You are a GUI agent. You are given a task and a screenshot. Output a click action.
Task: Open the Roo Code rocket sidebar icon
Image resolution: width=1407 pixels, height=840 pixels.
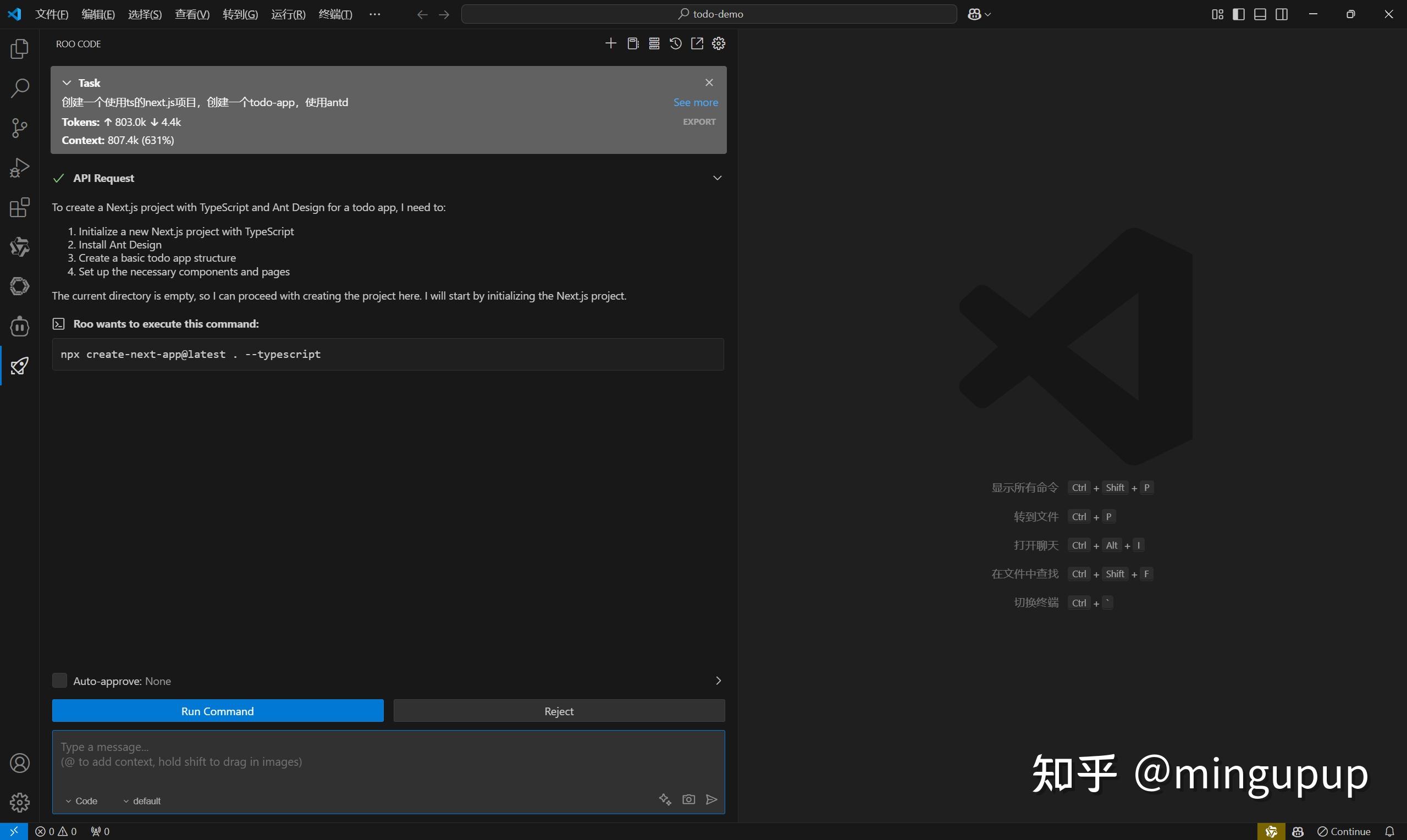pyautogui.click(x=19, y=366)
